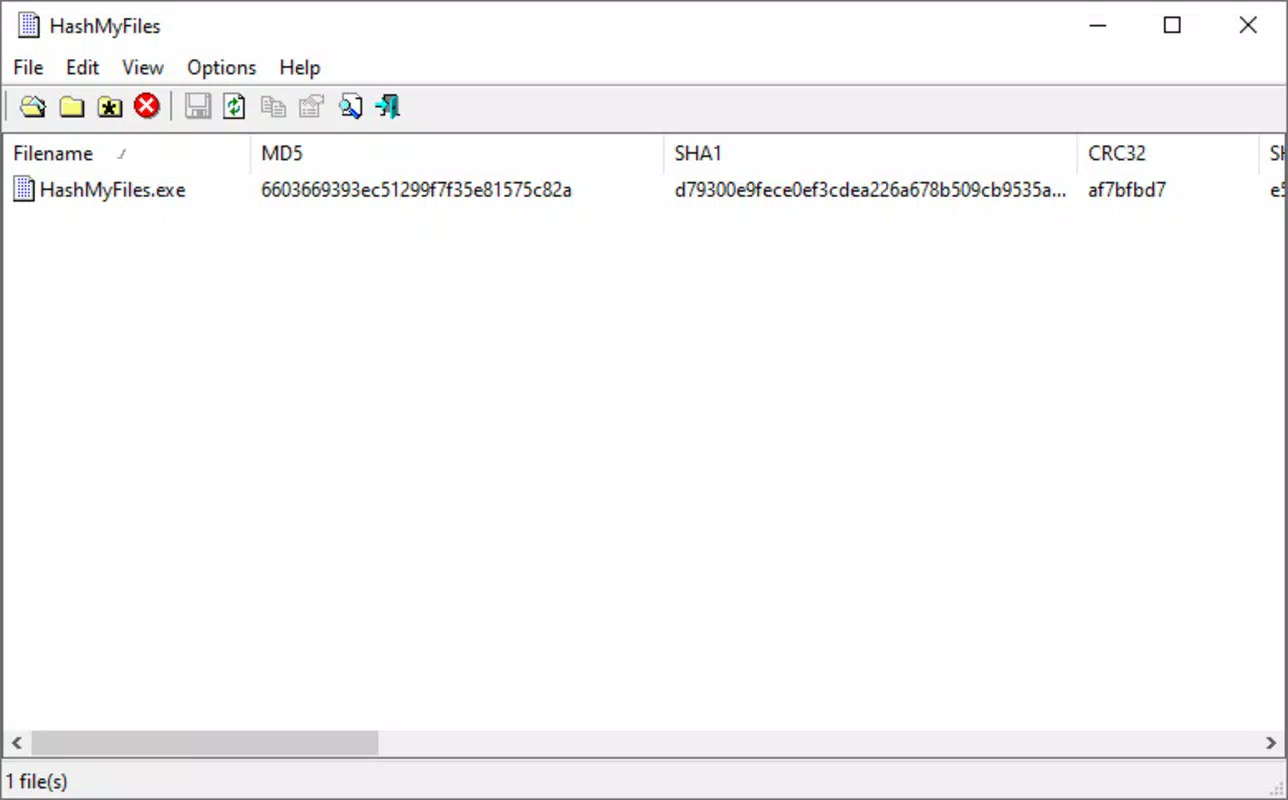Click the Properties toolbar icon

[311, 106]
